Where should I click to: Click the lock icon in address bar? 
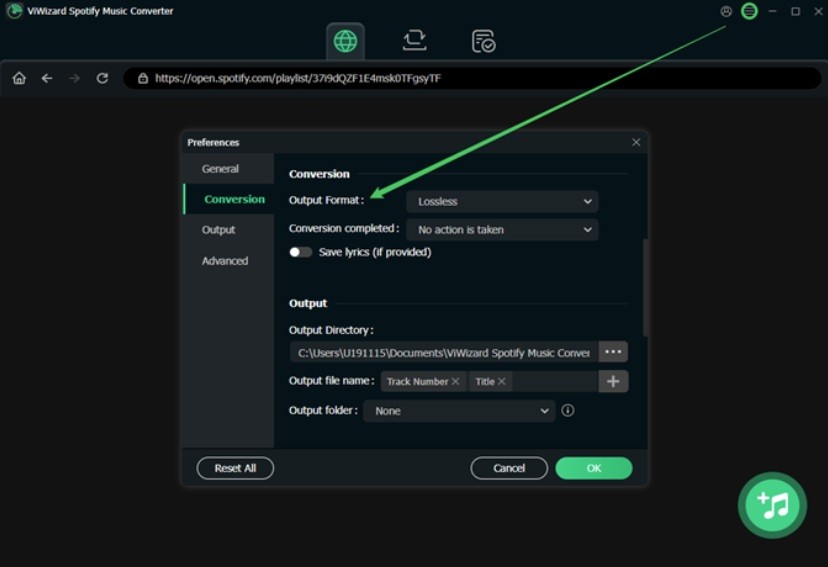tap(143, 78)
